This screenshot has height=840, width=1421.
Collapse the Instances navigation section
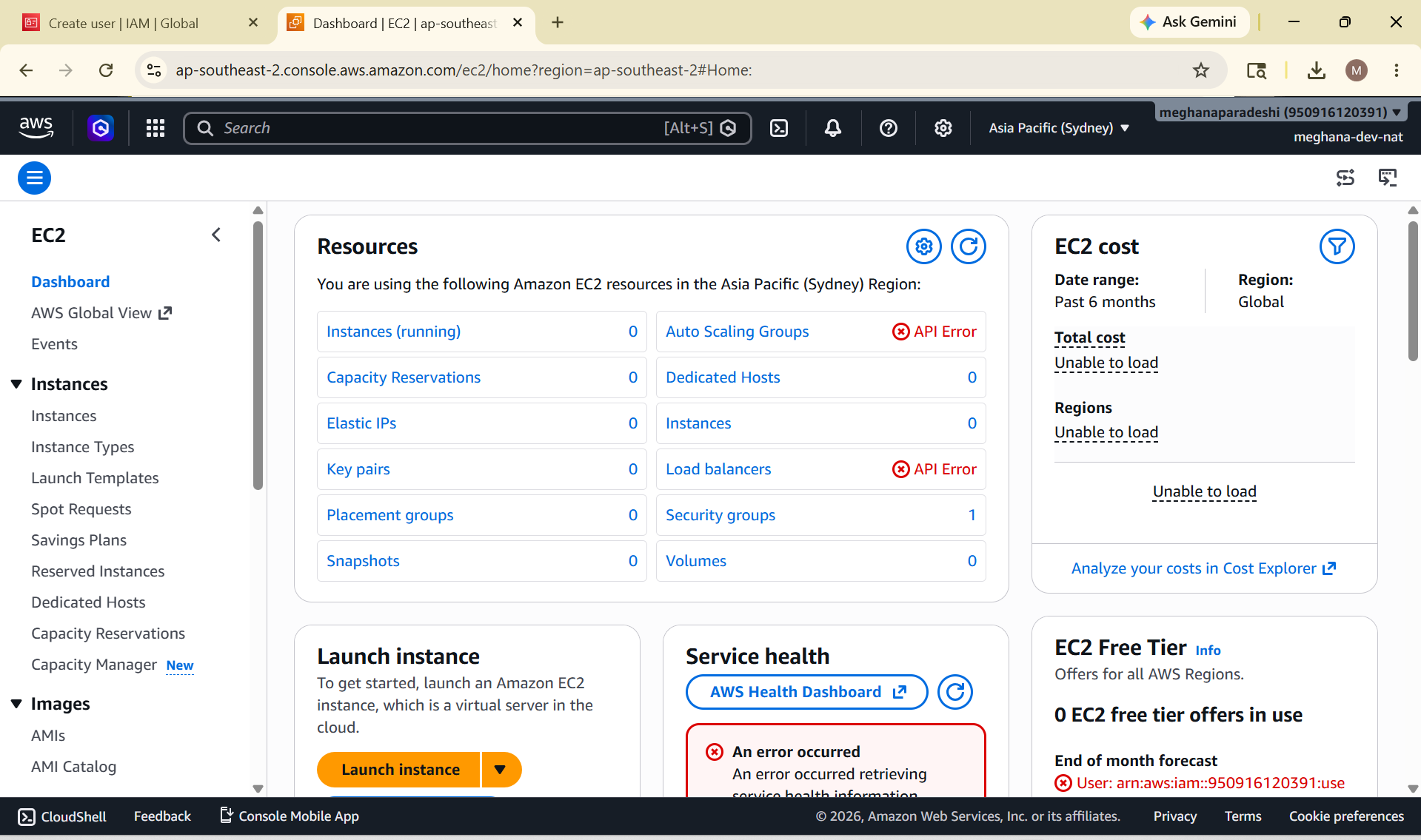16,384
